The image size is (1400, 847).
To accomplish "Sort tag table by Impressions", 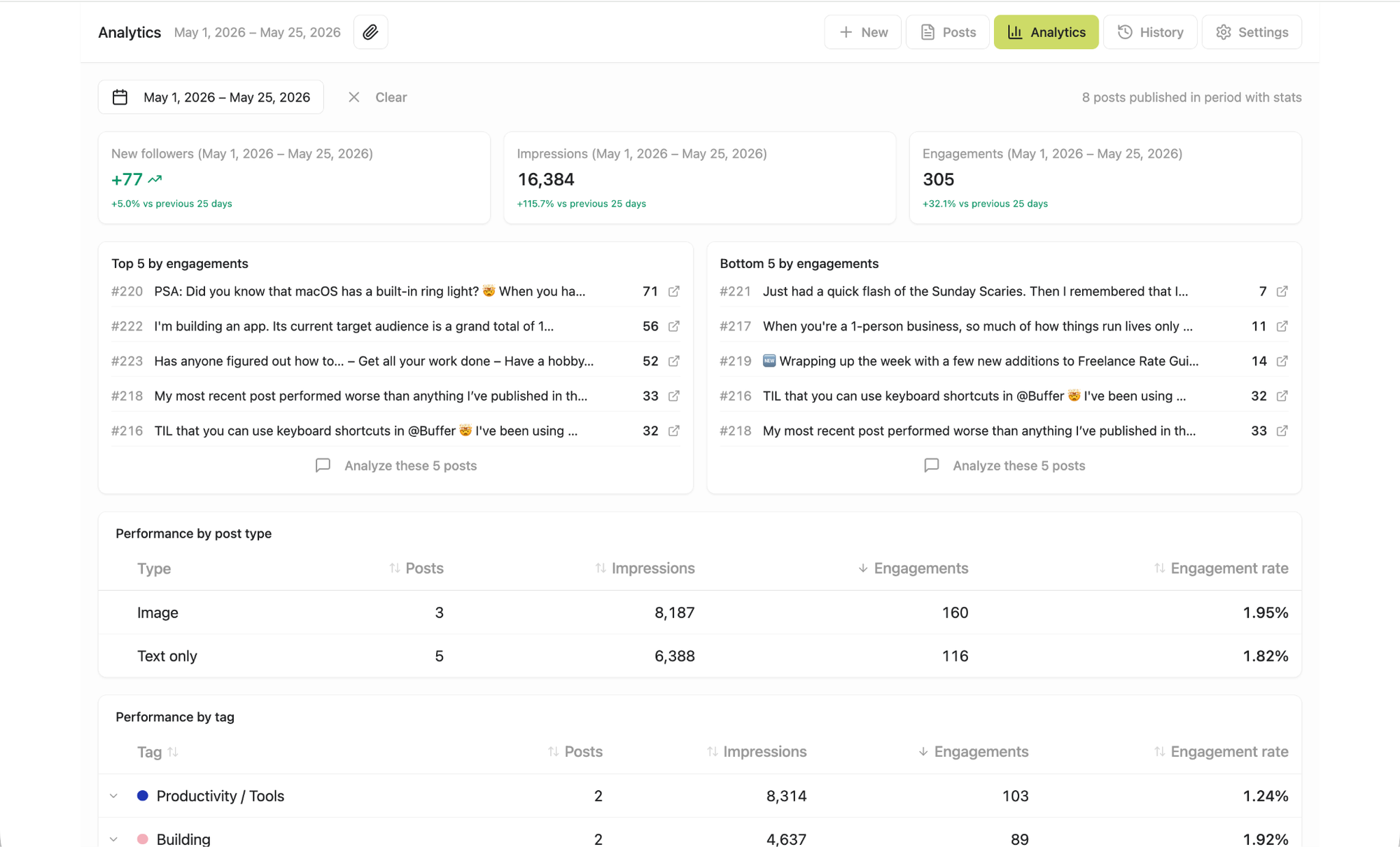I will (x=757, y=752).
